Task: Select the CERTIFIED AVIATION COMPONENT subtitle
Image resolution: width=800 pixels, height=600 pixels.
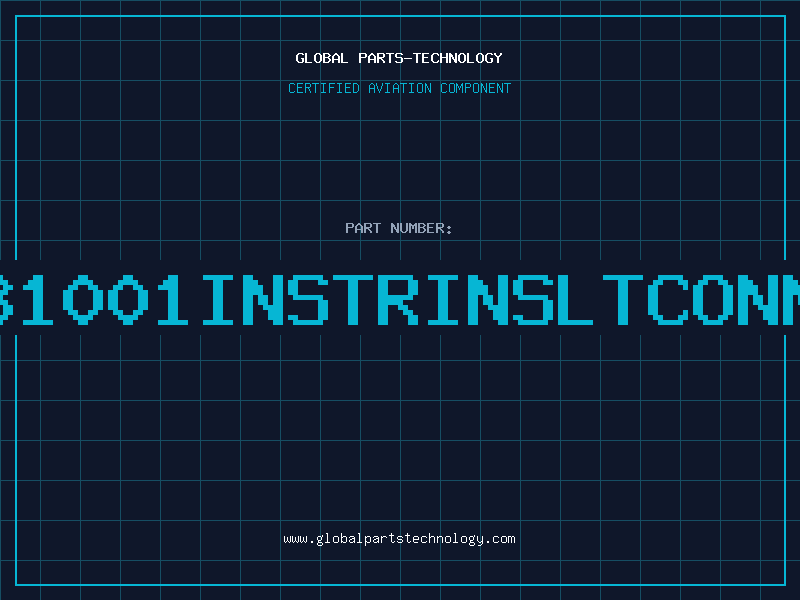Action: coord(399,88)
